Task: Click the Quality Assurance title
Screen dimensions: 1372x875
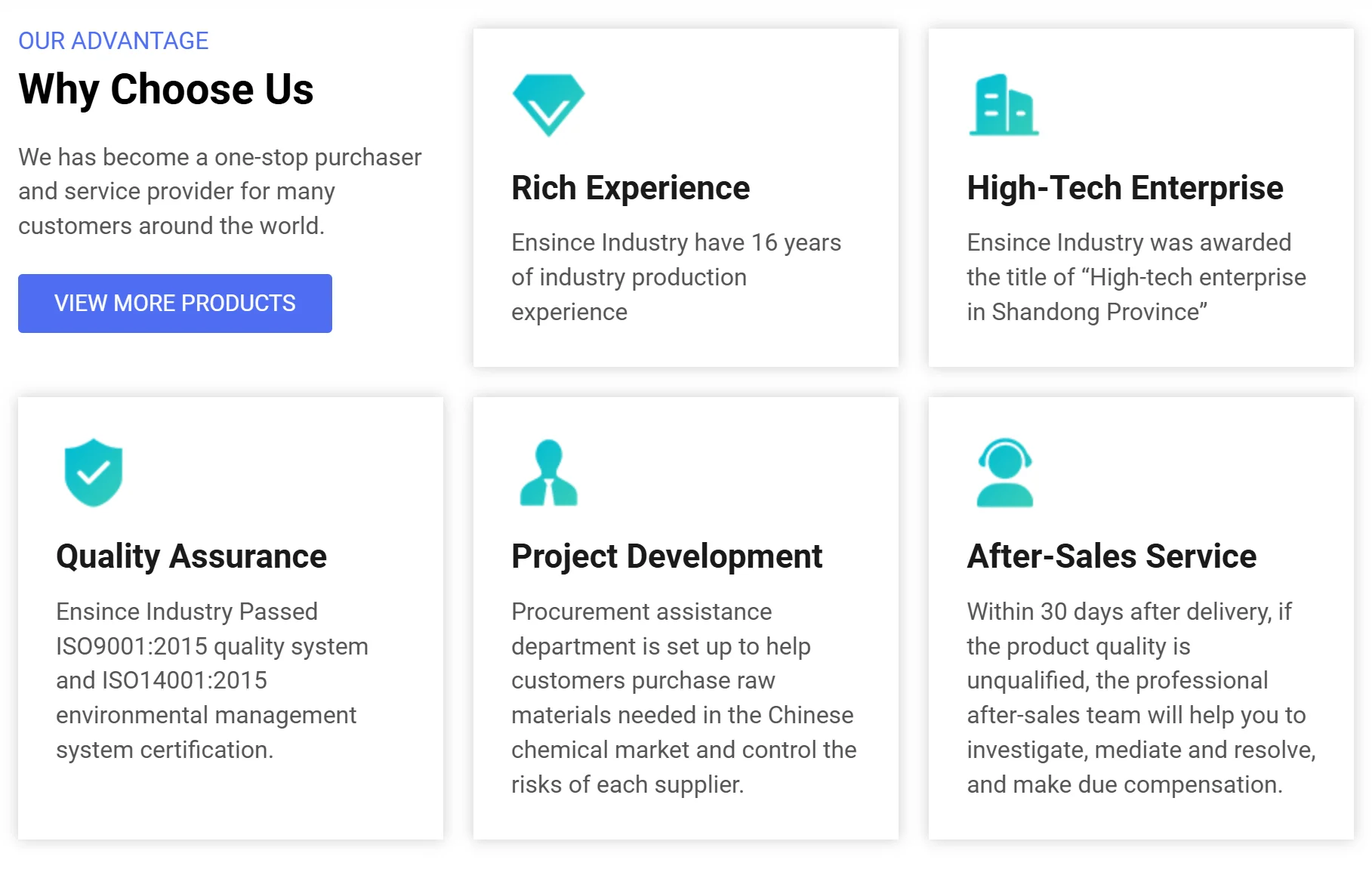Action: (191, 556)
